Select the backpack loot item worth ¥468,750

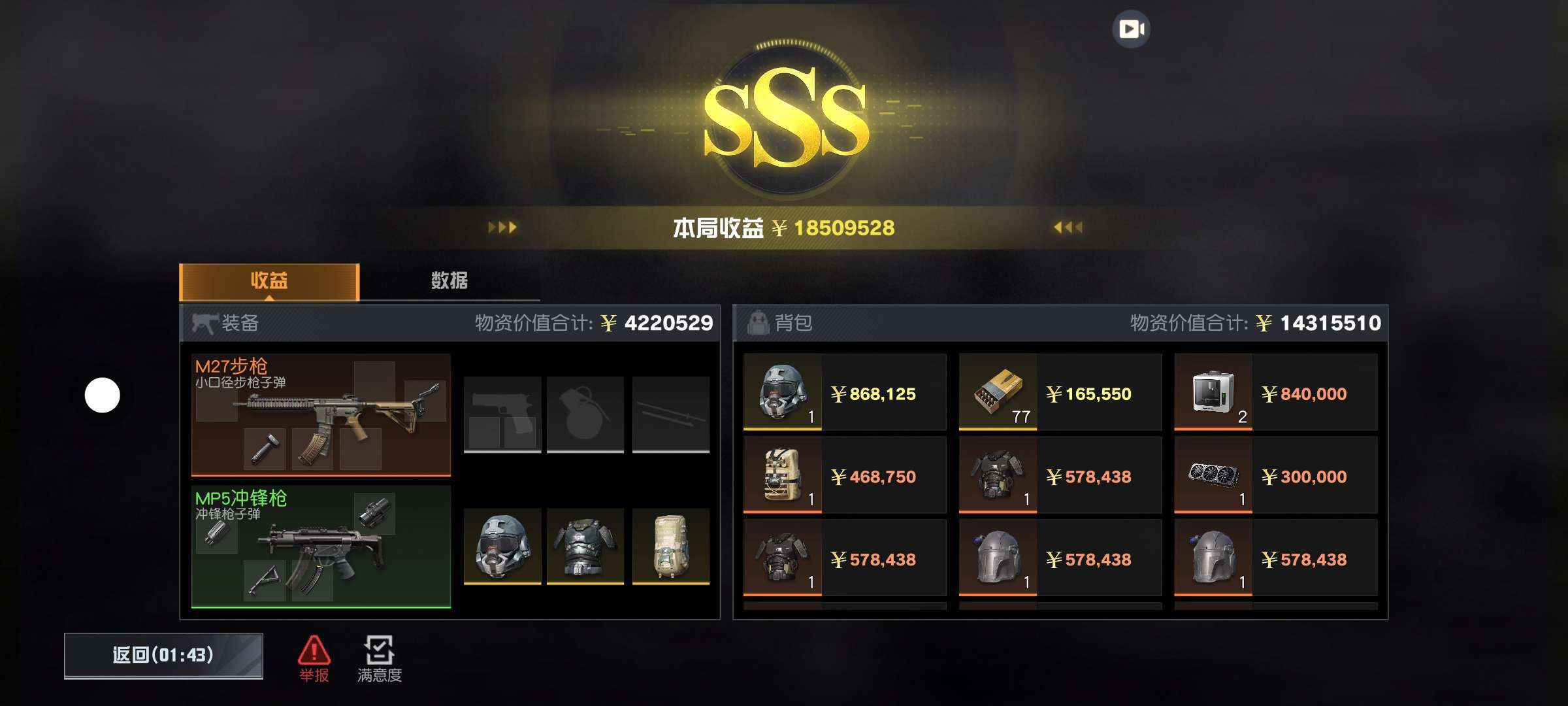845,475
